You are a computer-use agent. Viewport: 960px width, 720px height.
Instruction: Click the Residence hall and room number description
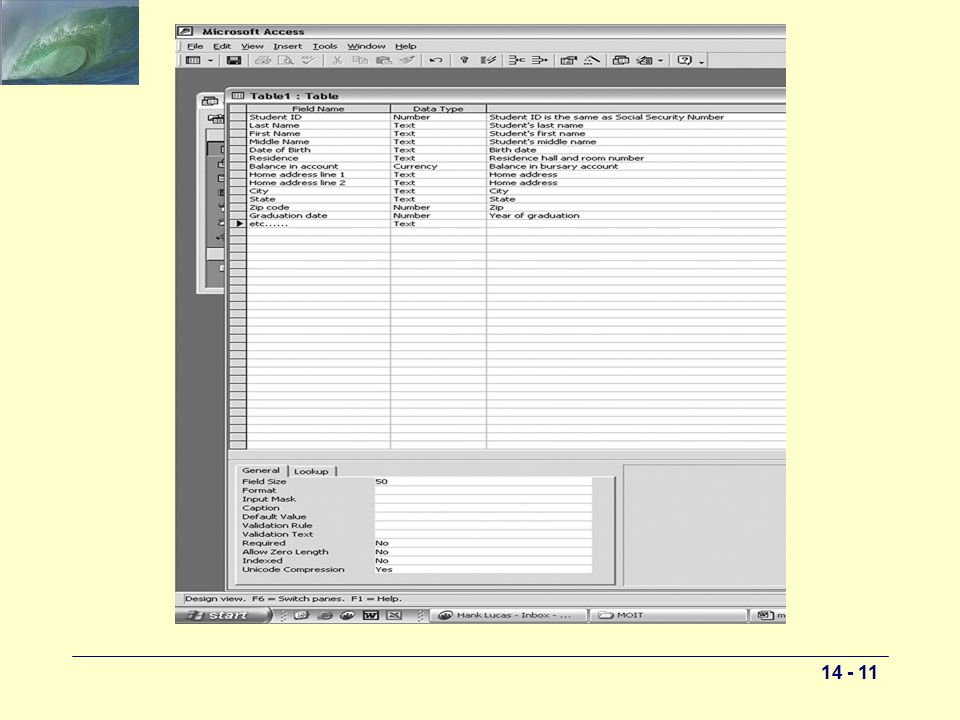[566, 158]
